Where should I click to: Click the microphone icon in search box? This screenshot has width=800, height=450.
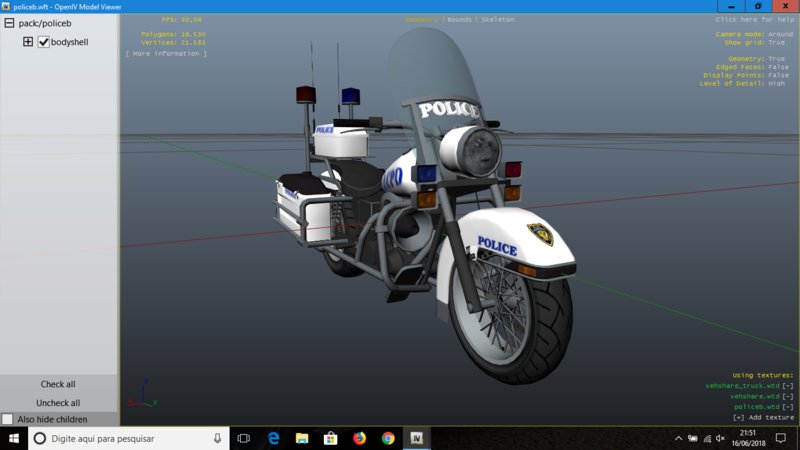(217, 438)
